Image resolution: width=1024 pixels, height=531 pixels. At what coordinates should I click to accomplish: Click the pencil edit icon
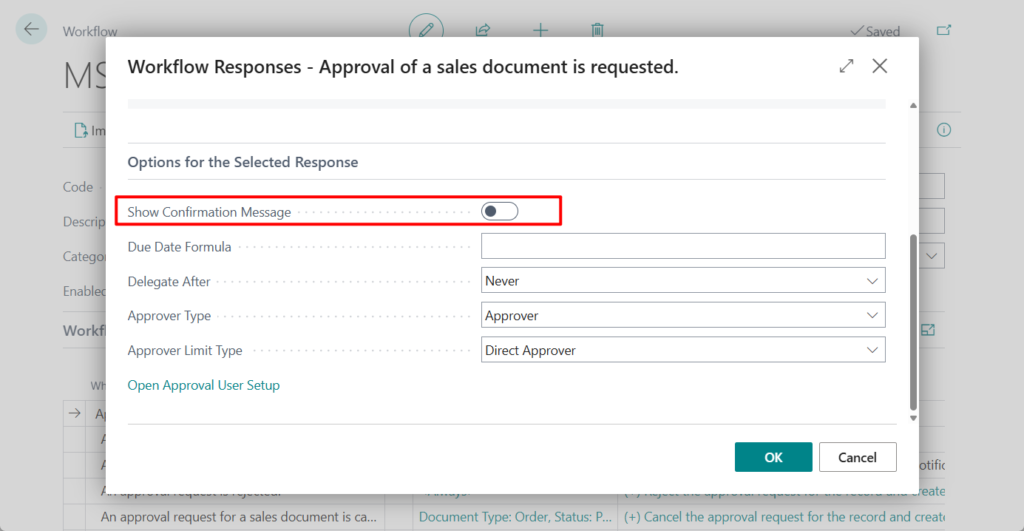point(426,30)
